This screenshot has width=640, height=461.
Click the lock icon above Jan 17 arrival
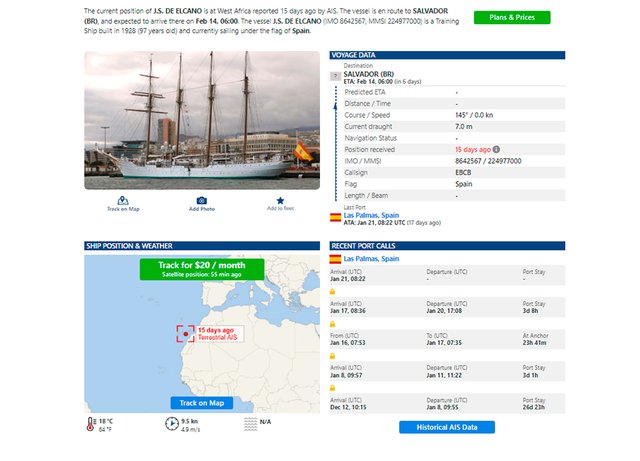332,292
